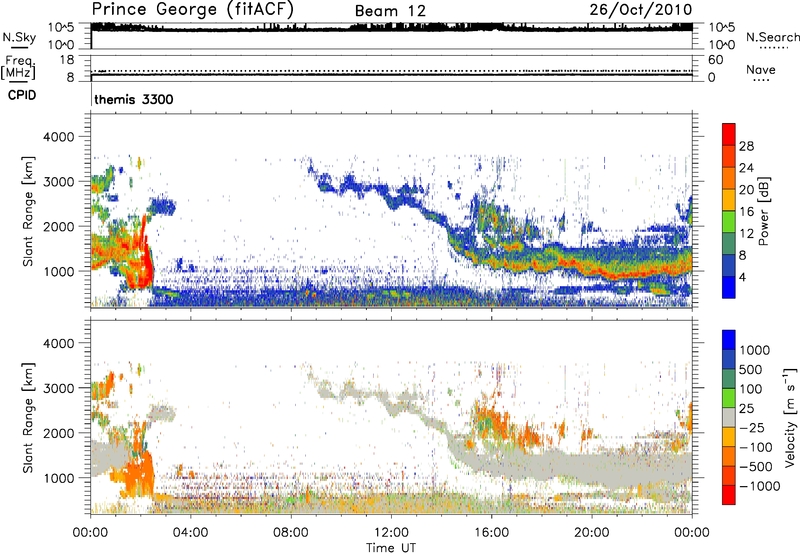This screenshot has width=800, height=554.
Task: Click the 'Power [dB]' colorbar label
Action: click(764, 211)
